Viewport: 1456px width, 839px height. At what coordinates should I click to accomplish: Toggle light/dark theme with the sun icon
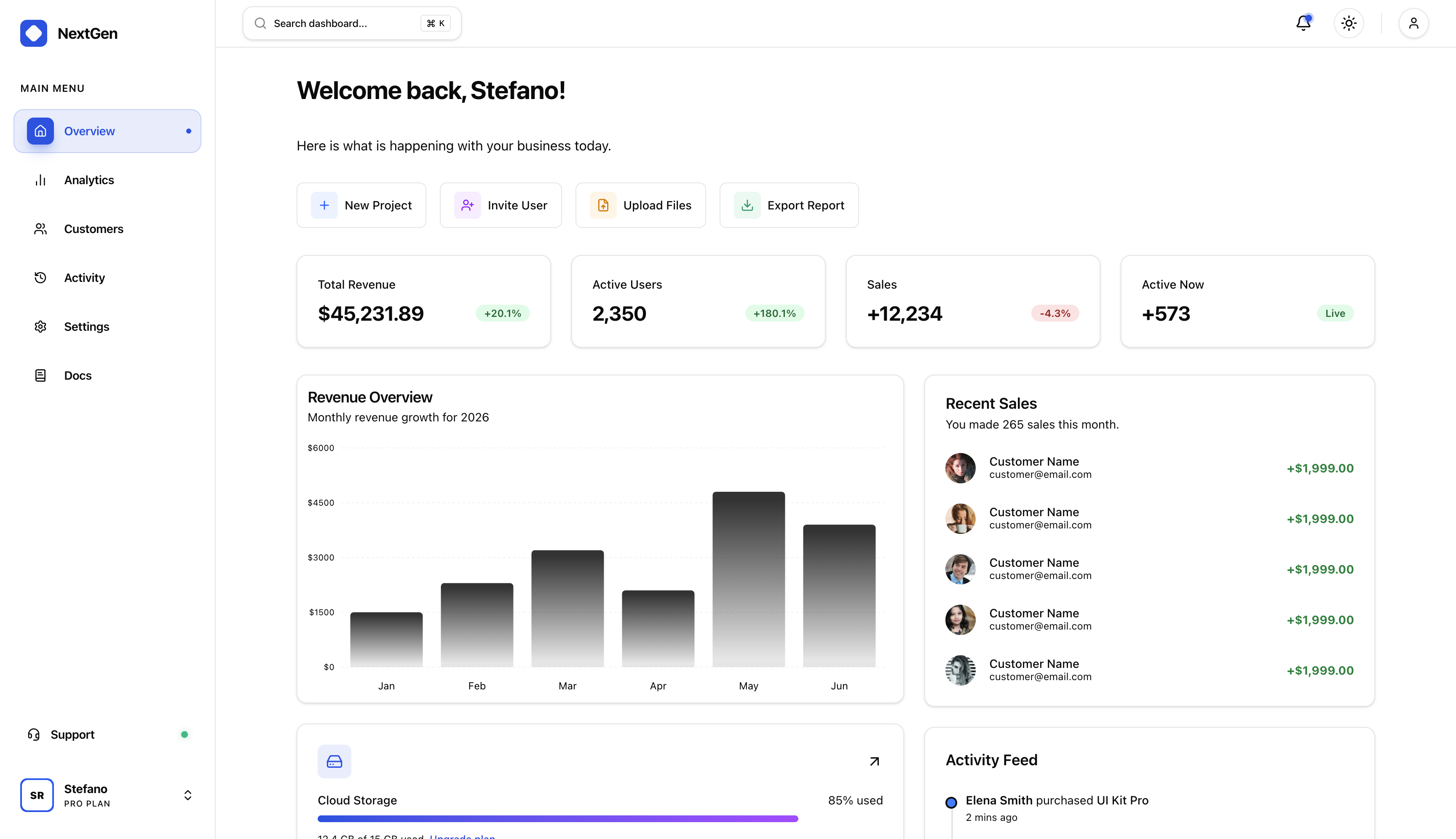click(x=1349, y=23)
